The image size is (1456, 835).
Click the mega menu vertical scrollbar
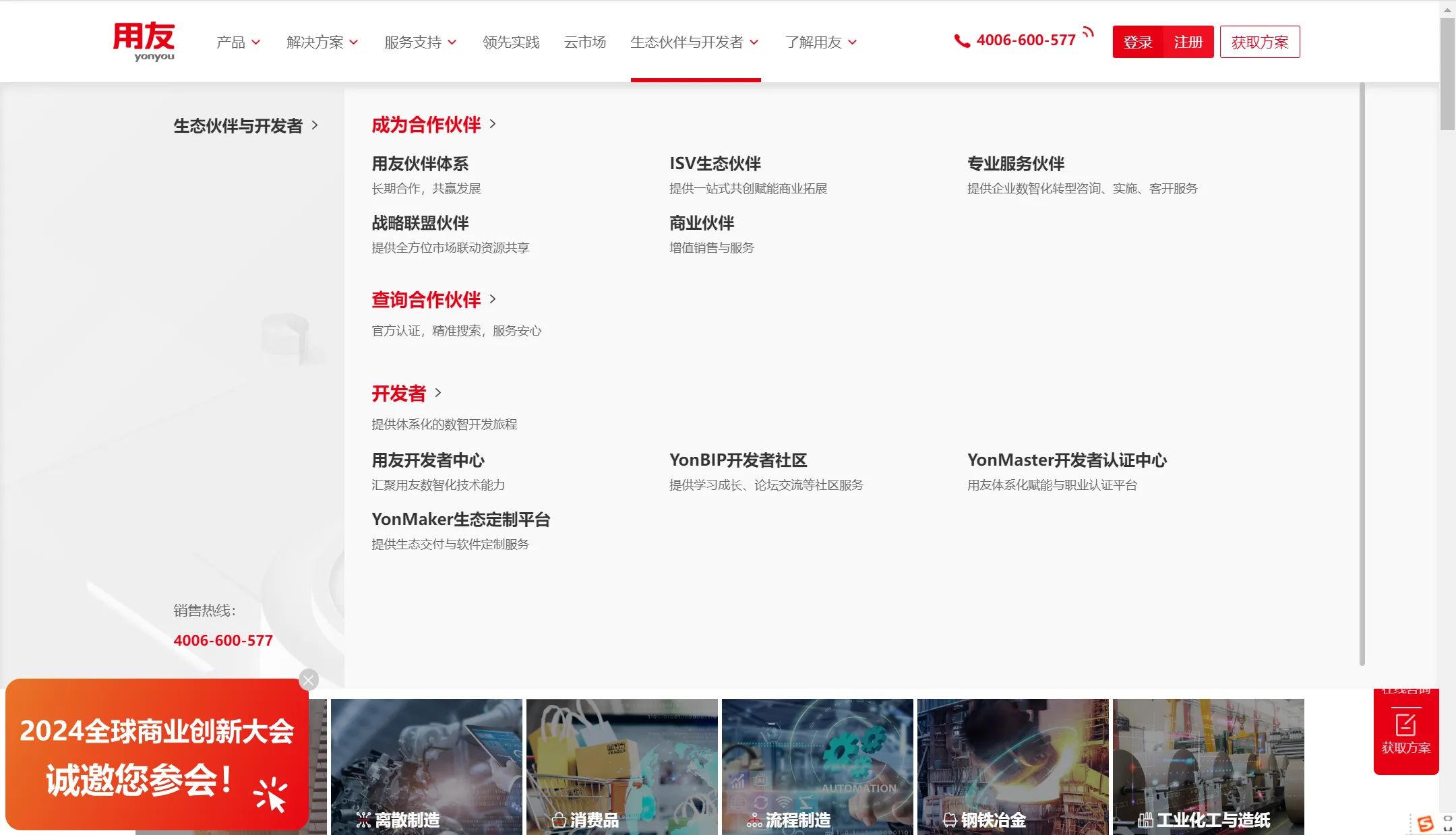1362,374
